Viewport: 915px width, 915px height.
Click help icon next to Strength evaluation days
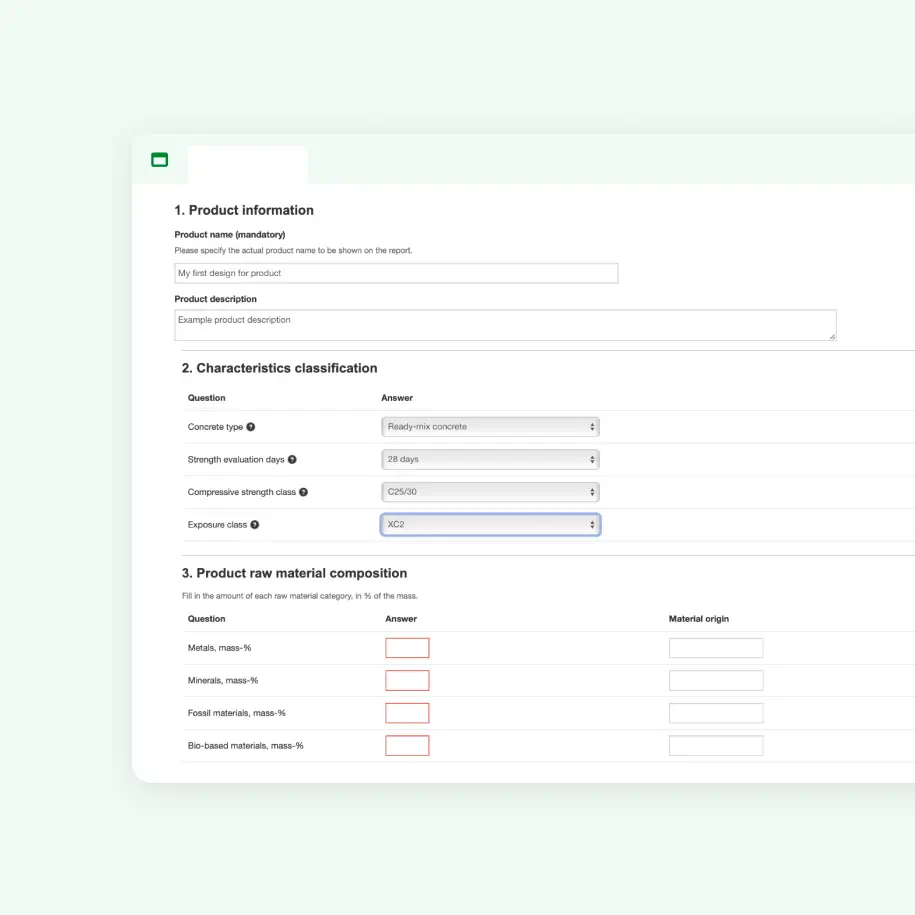(292, 460)
